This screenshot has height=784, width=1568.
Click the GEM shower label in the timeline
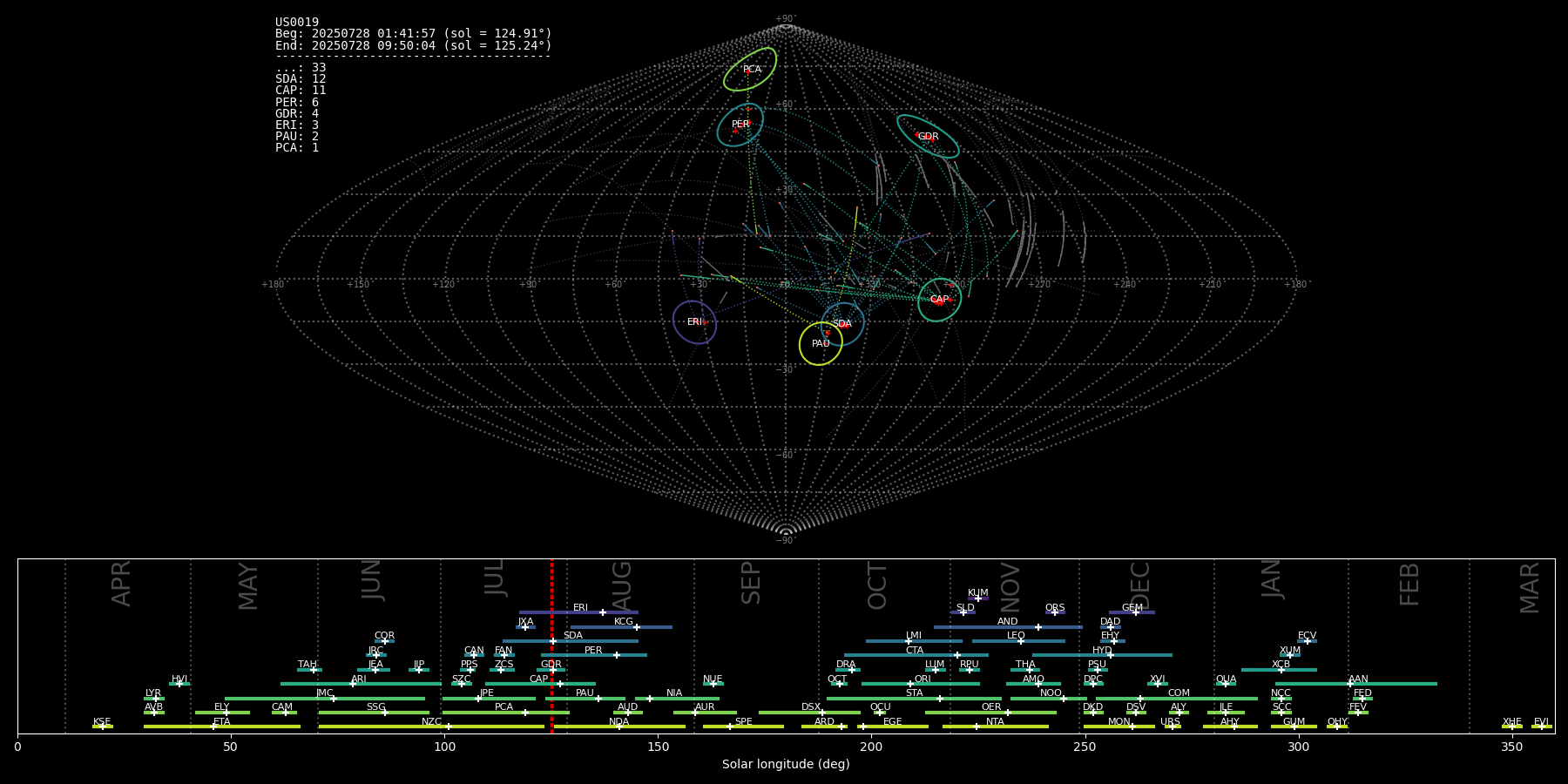1132,608
